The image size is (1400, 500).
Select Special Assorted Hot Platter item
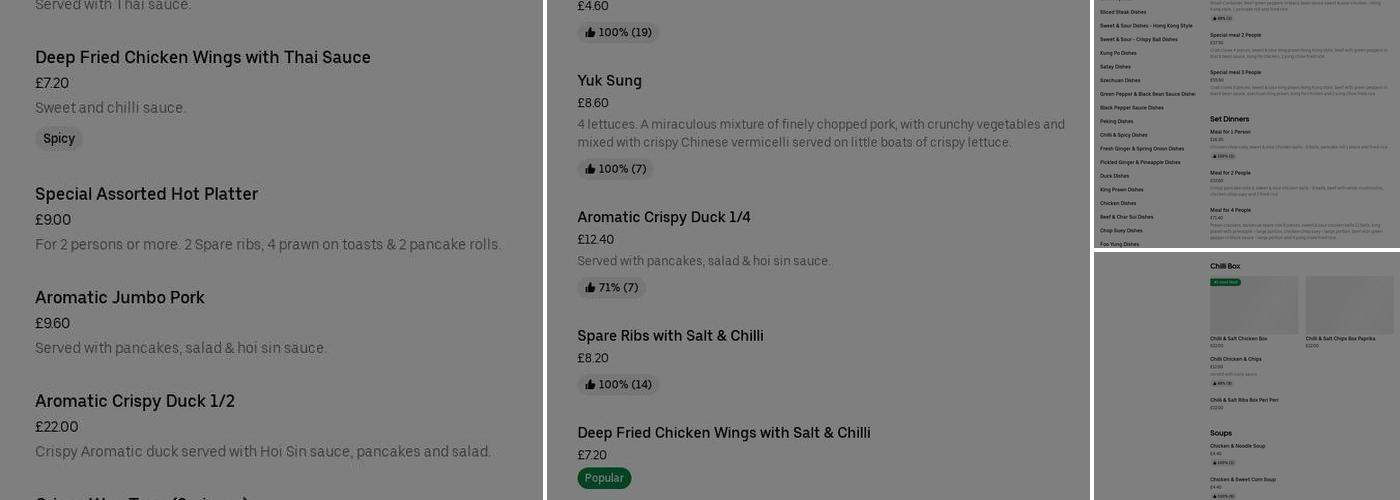click(147, 194)
